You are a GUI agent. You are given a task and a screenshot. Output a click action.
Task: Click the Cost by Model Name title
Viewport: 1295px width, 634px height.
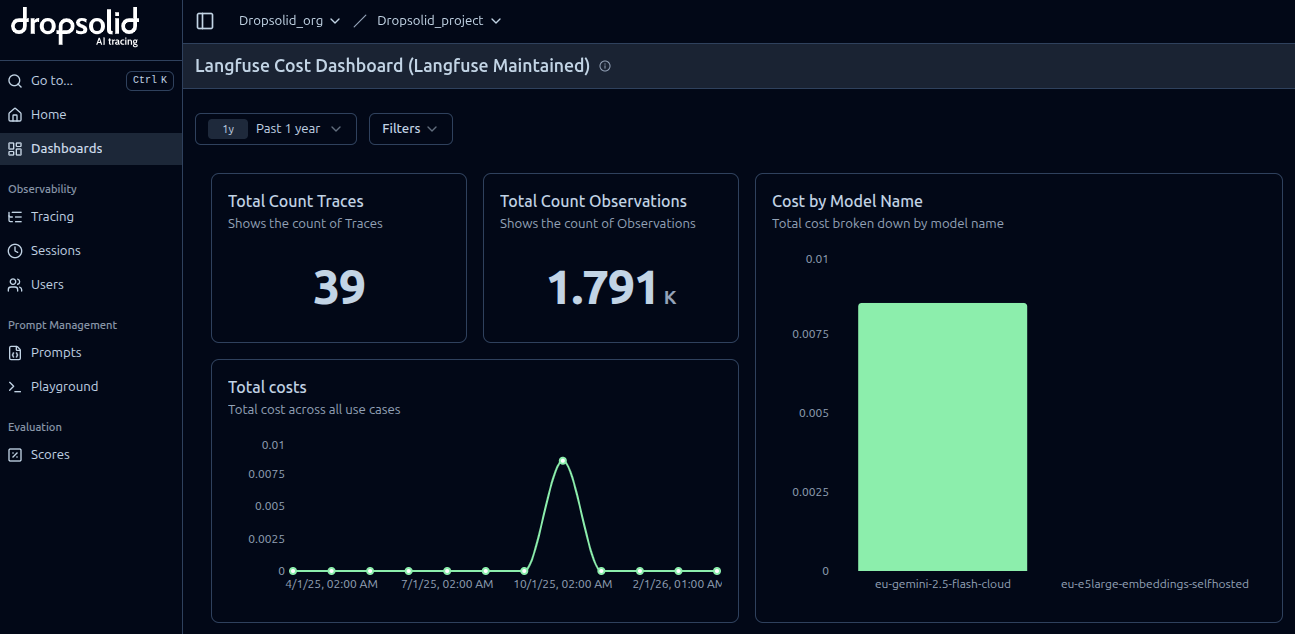tap(847, 201)
